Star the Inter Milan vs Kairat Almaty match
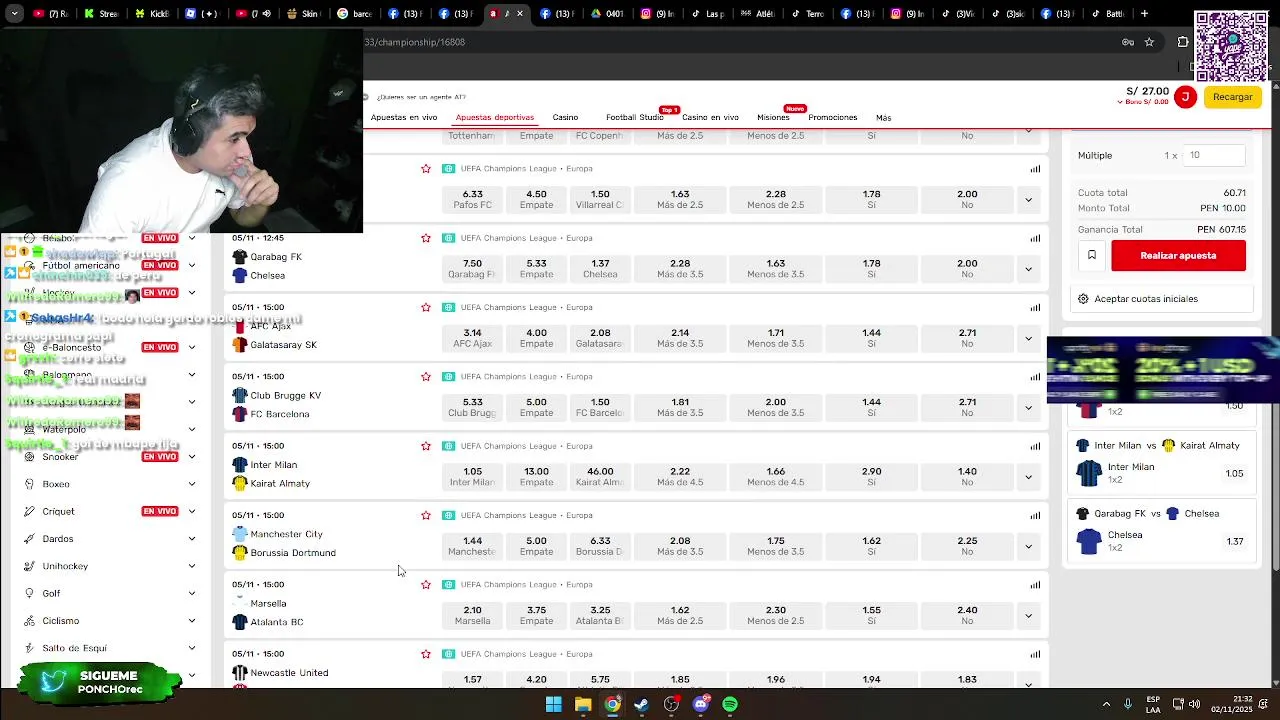1280x720 pixels. [426, 446]
